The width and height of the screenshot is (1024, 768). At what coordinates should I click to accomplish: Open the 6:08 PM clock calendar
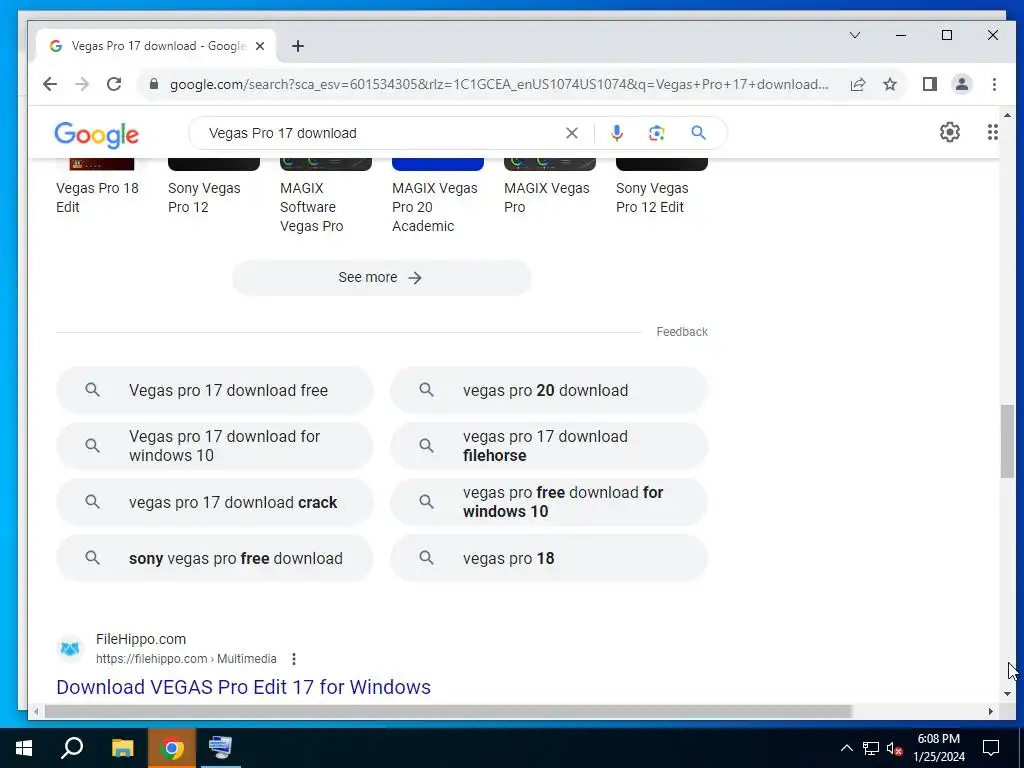938,748
